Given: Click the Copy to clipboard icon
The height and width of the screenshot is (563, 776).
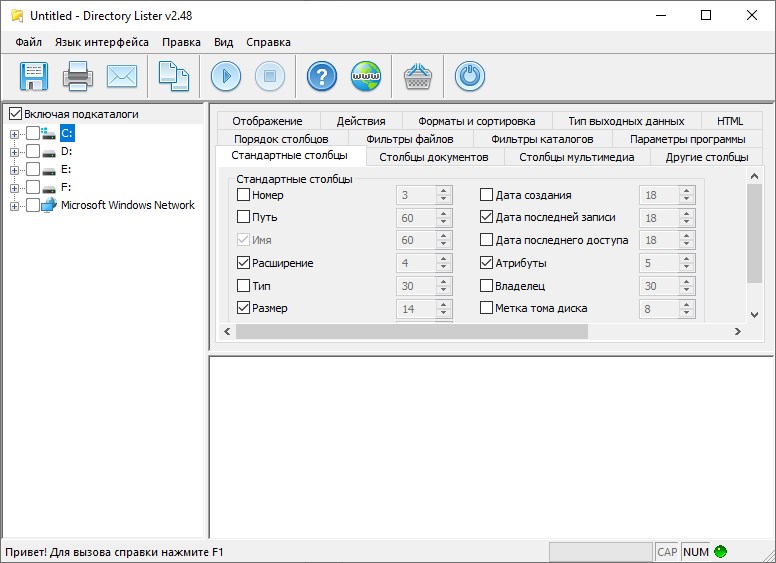Looking at the screenshot, I should pos(174,76).
